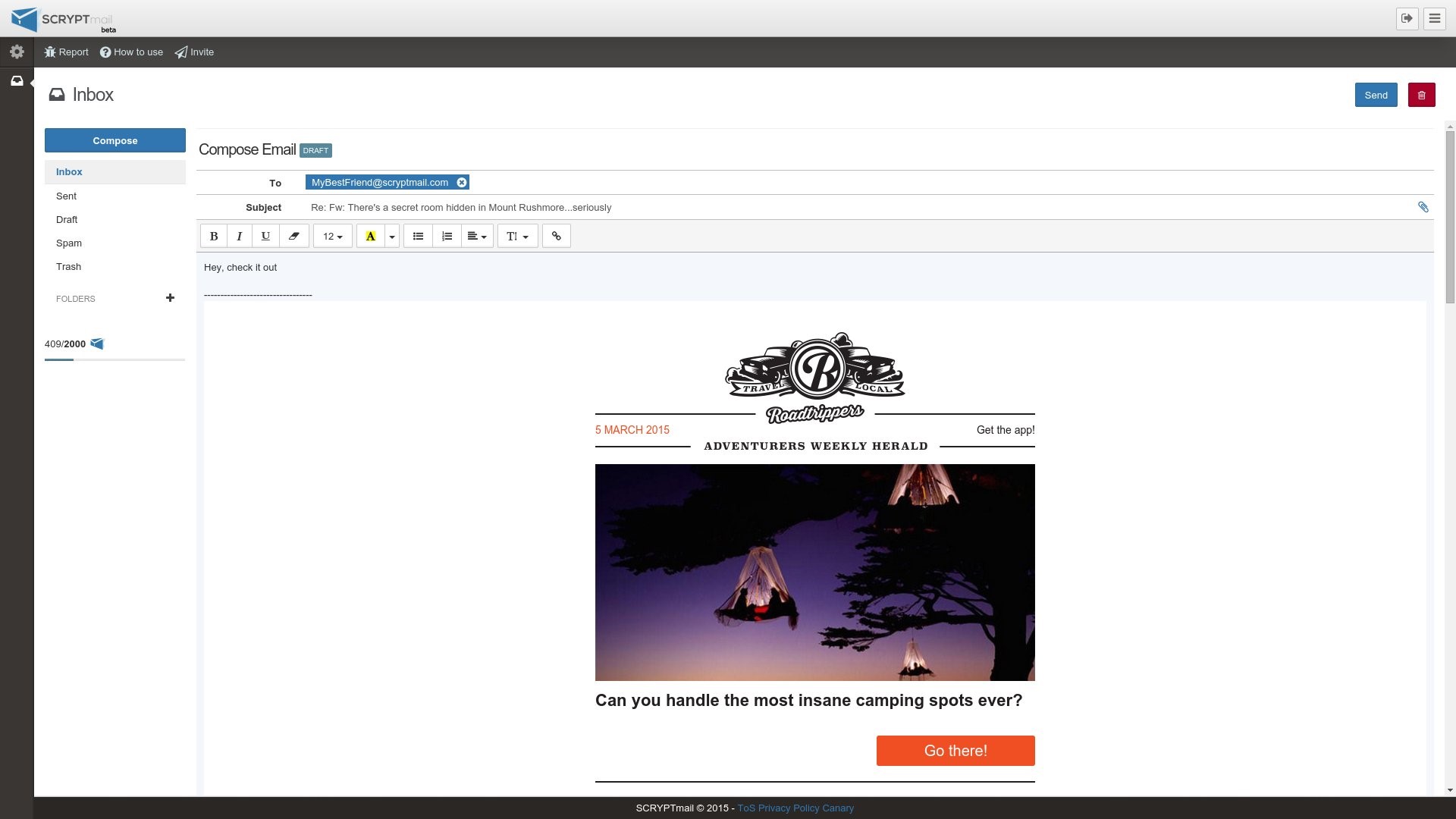Open the highlight color picker arrow
Screen dimensions: 1456x819
tap(392, 236)
